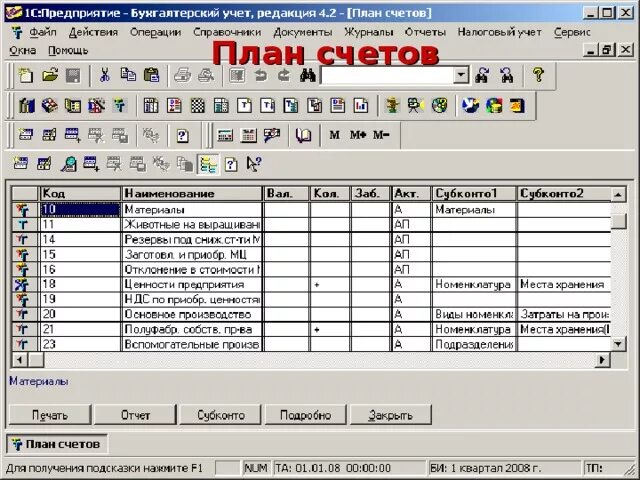This screenshot has height=480, width=640.
Task: Click the arrow with question mark context help icon
Action: point(254,164)
